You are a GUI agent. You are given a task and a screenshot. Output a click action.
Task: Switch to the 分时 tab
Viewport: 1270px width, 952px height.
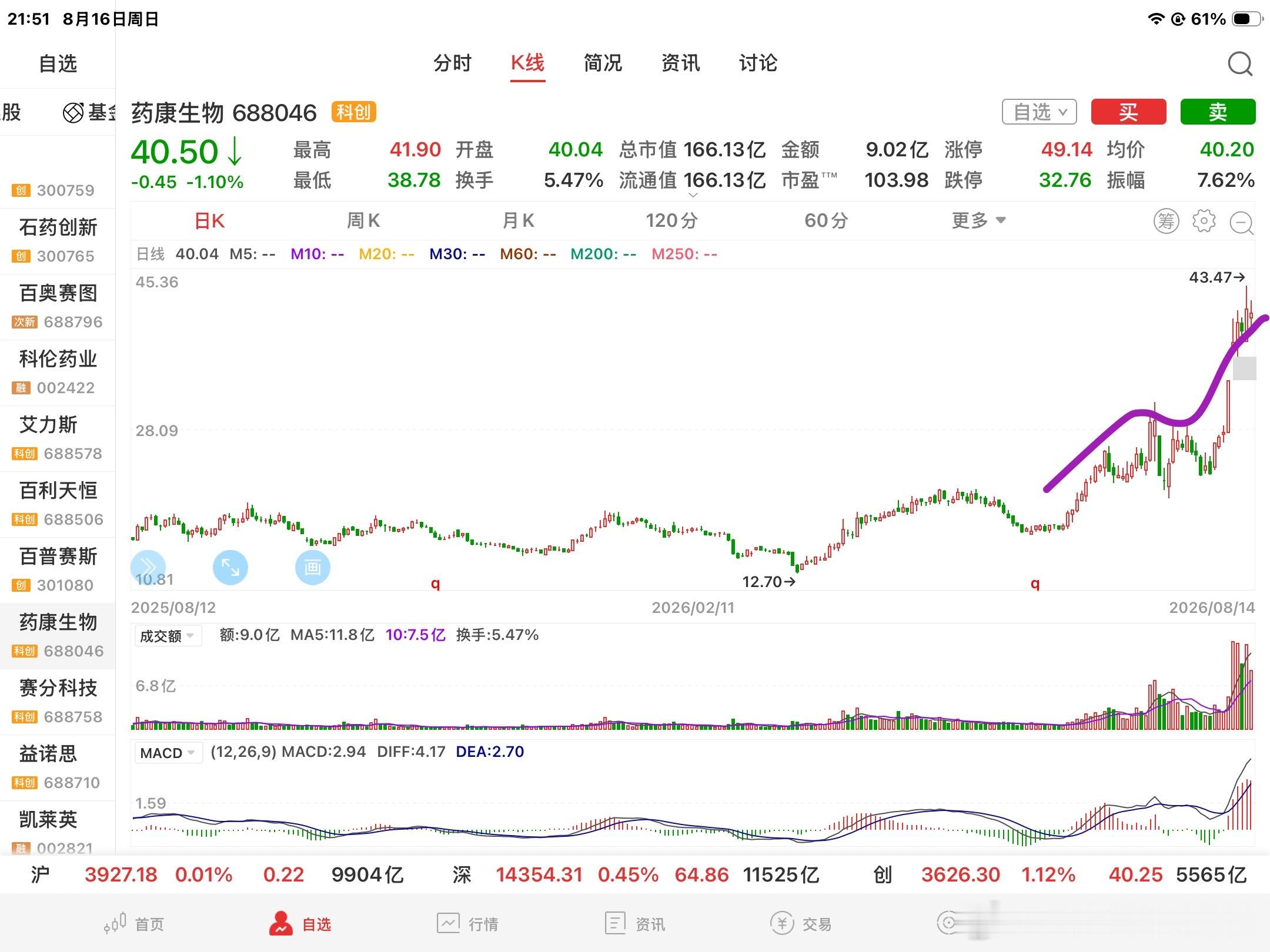click(452, 63)
